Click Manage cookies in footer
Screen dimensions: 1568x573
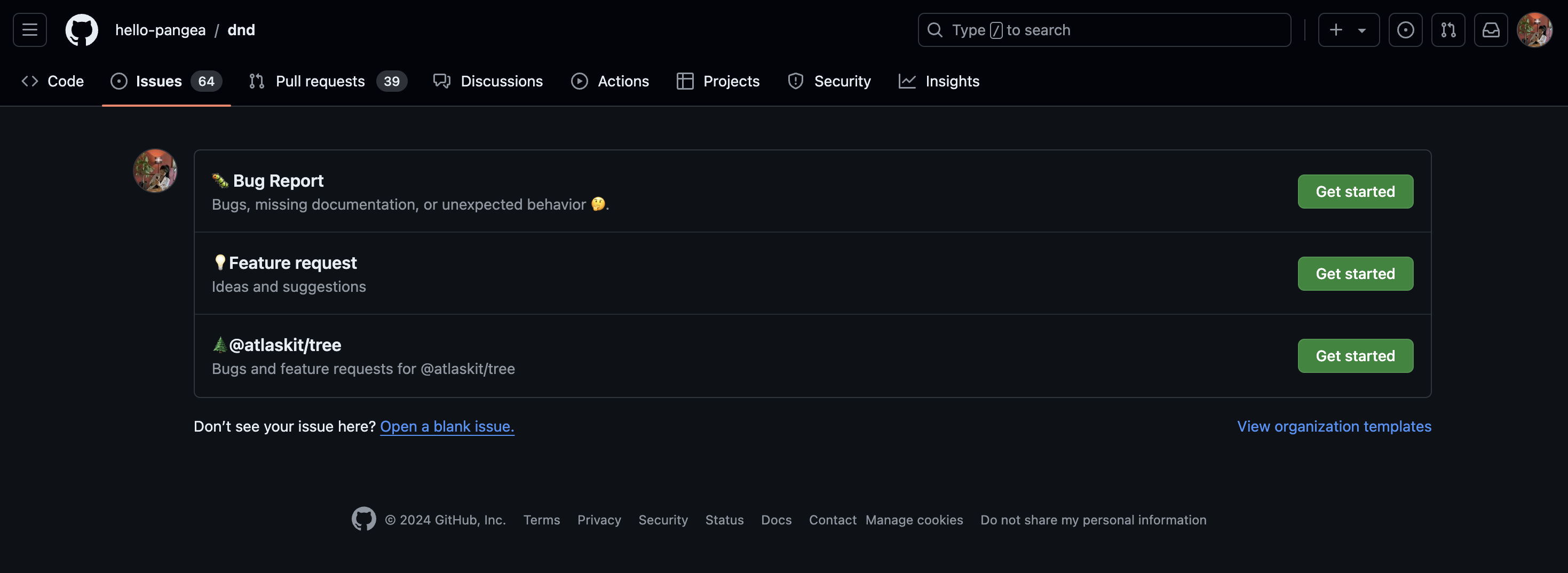click(914, 520)
